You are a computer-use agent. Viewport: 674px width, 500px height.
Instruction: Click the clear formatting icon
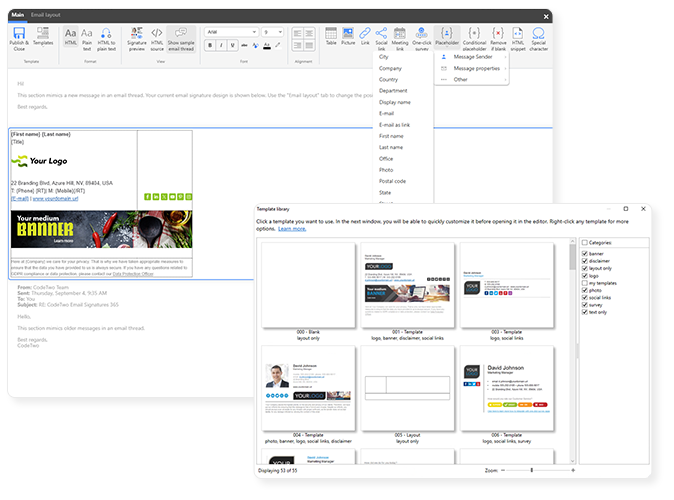[278, 45]
